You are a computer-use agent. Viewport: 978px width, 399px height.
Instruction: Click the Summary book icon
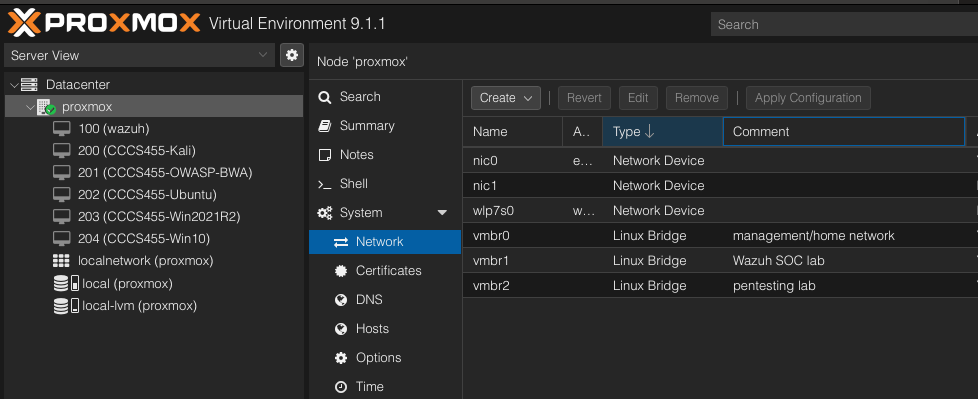pos(324,126)
